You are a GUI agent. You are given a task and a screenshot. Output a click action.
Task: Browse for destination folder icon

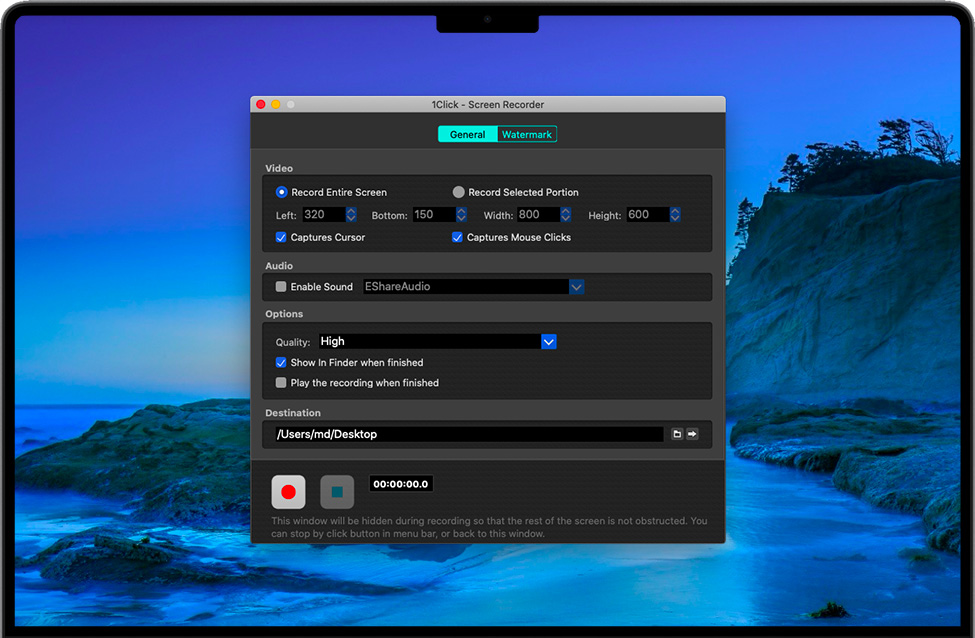tap(677, 434)
